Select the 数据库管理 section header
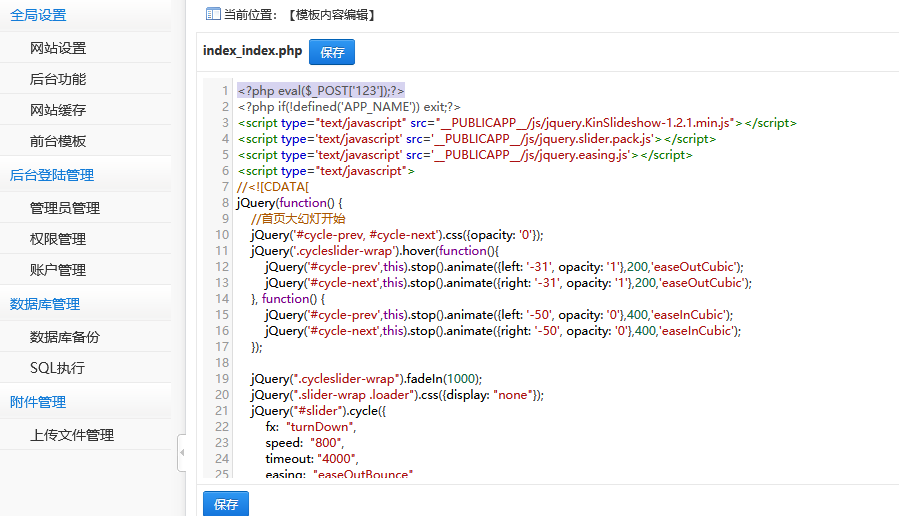 45,304
